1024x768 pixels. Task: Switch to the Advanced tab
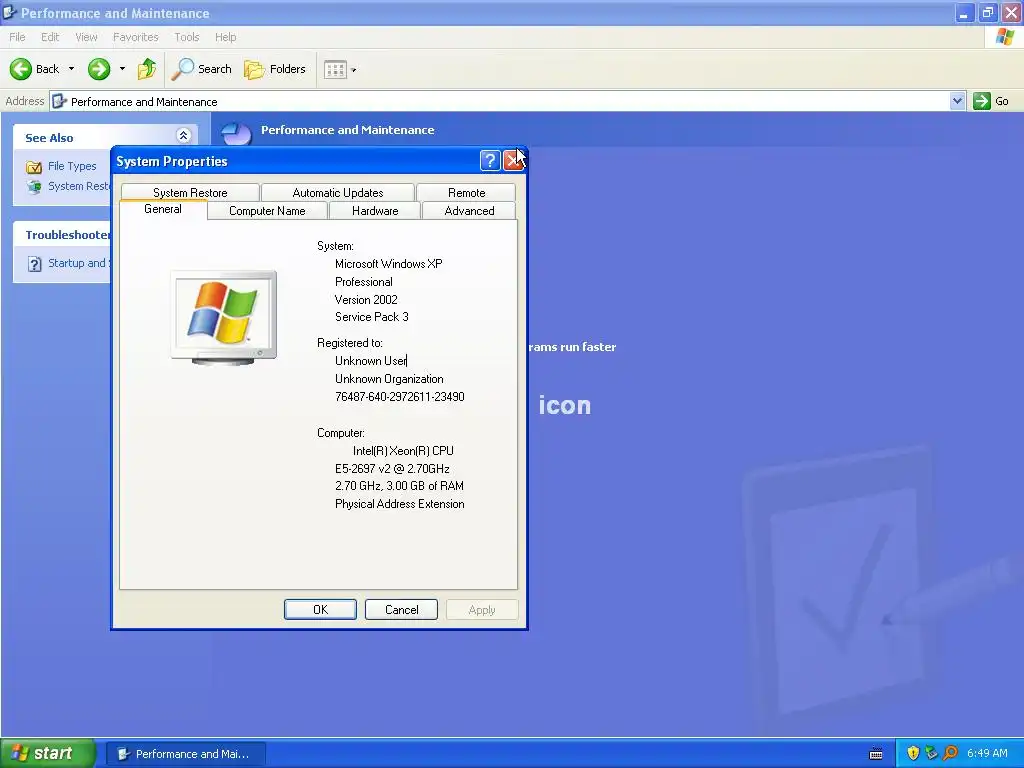[469, 211]
